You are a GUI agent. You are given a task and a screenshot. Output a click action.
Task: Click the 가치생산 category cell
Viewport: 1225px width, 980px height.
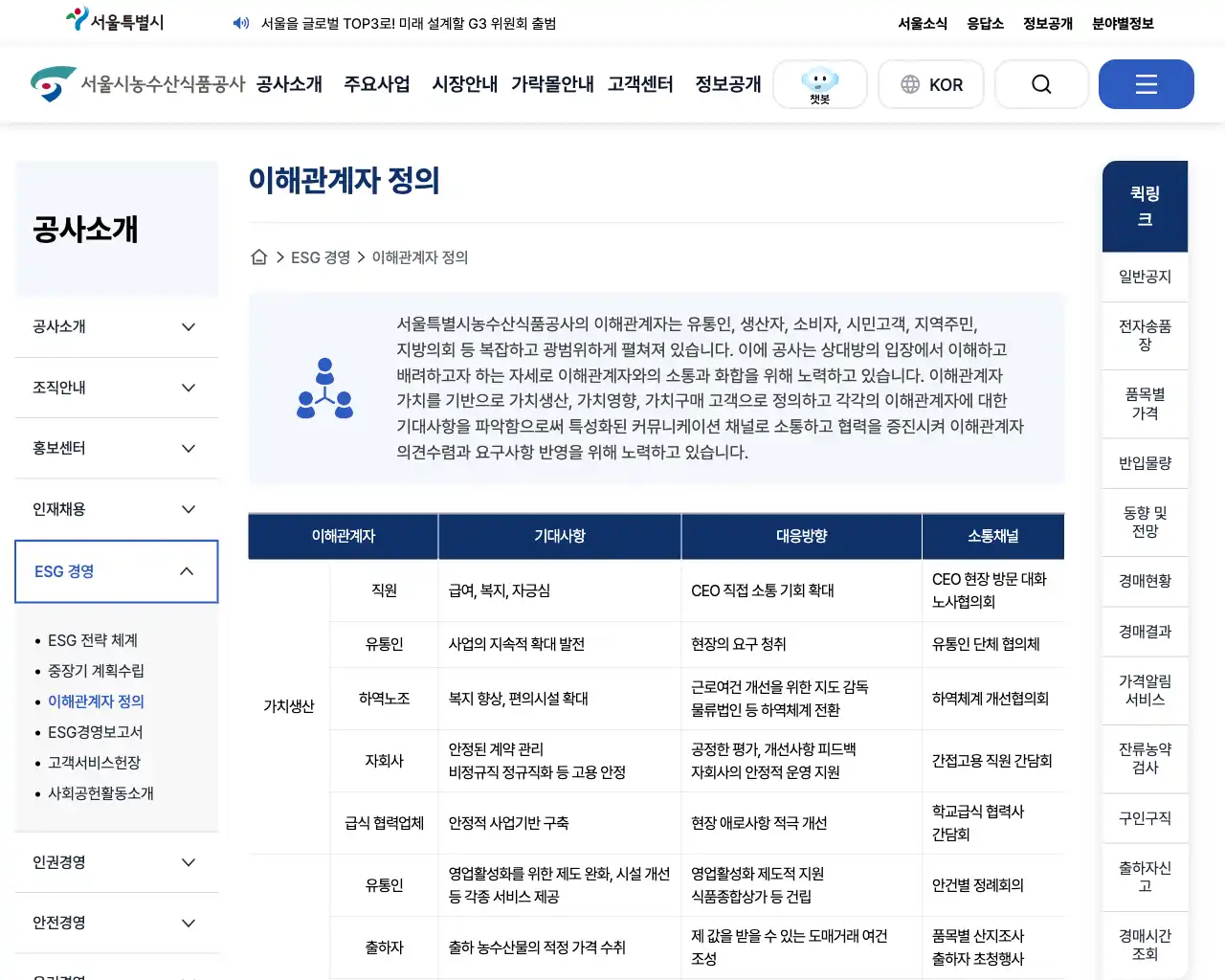[289, 706]
